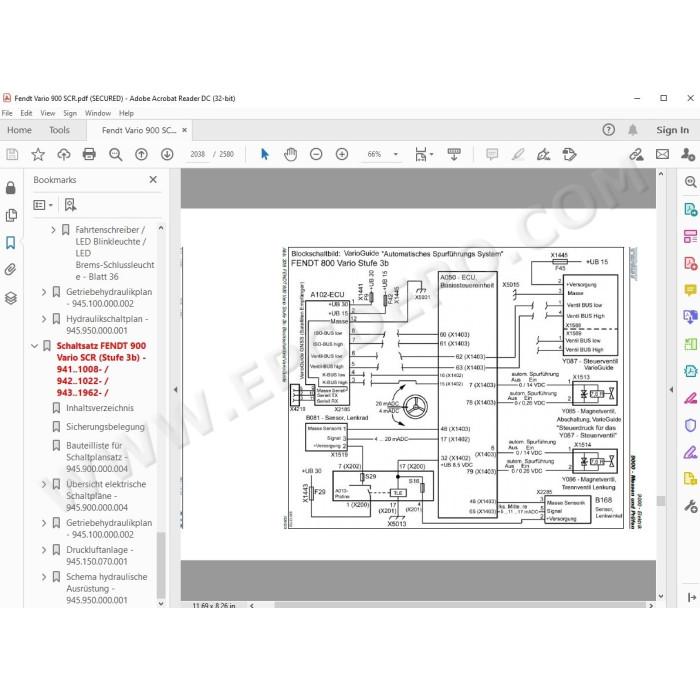Add document to starred with star icon
This screenshot has height=700, width=700.
[x=38, y=154]
